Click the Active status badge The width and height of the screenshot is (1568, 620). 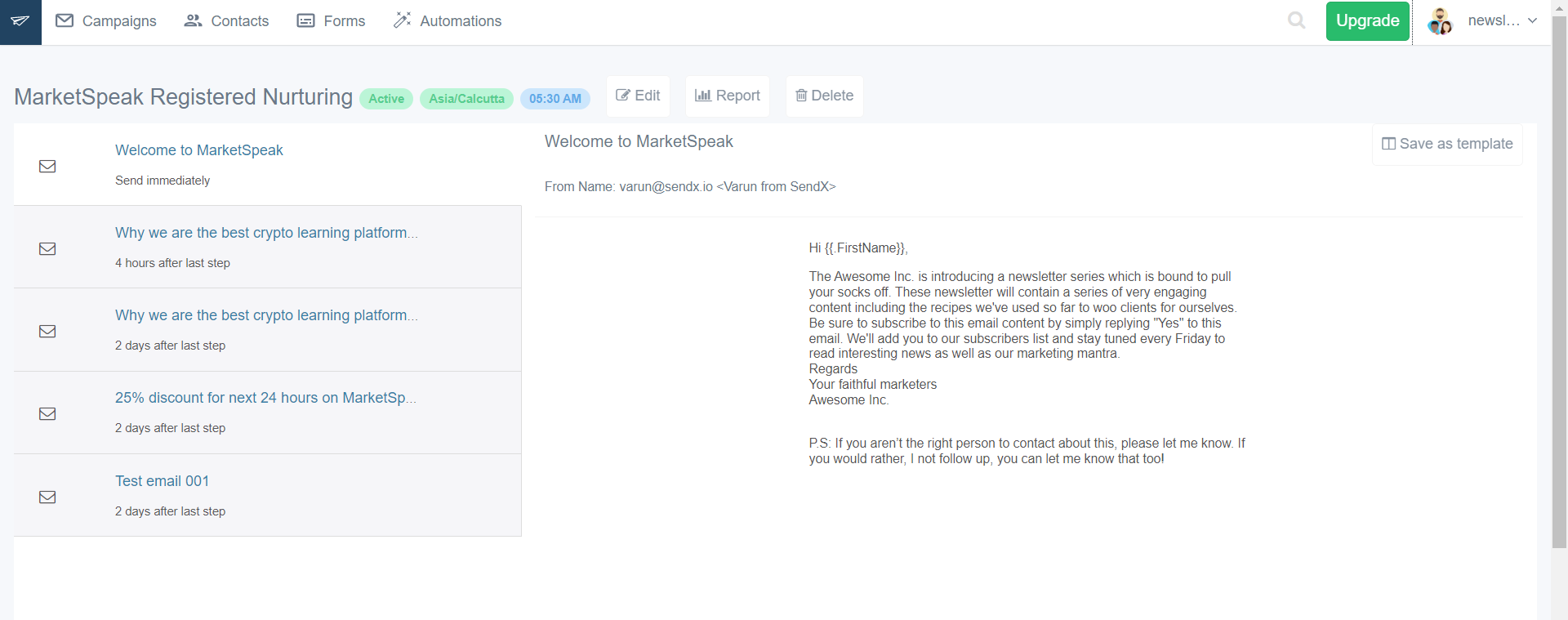386,99
